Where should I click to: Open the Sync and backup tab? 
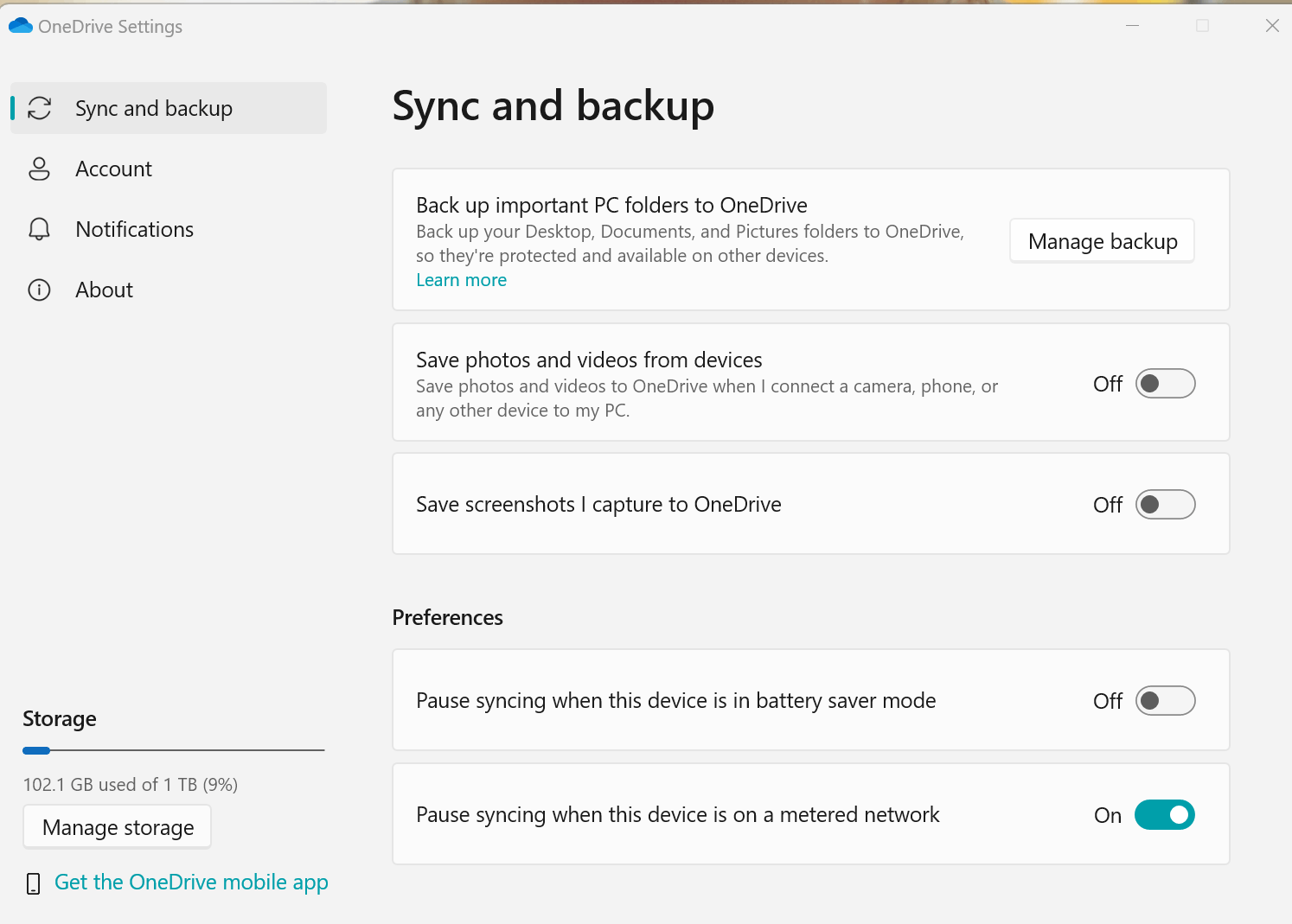click(169, 108)
